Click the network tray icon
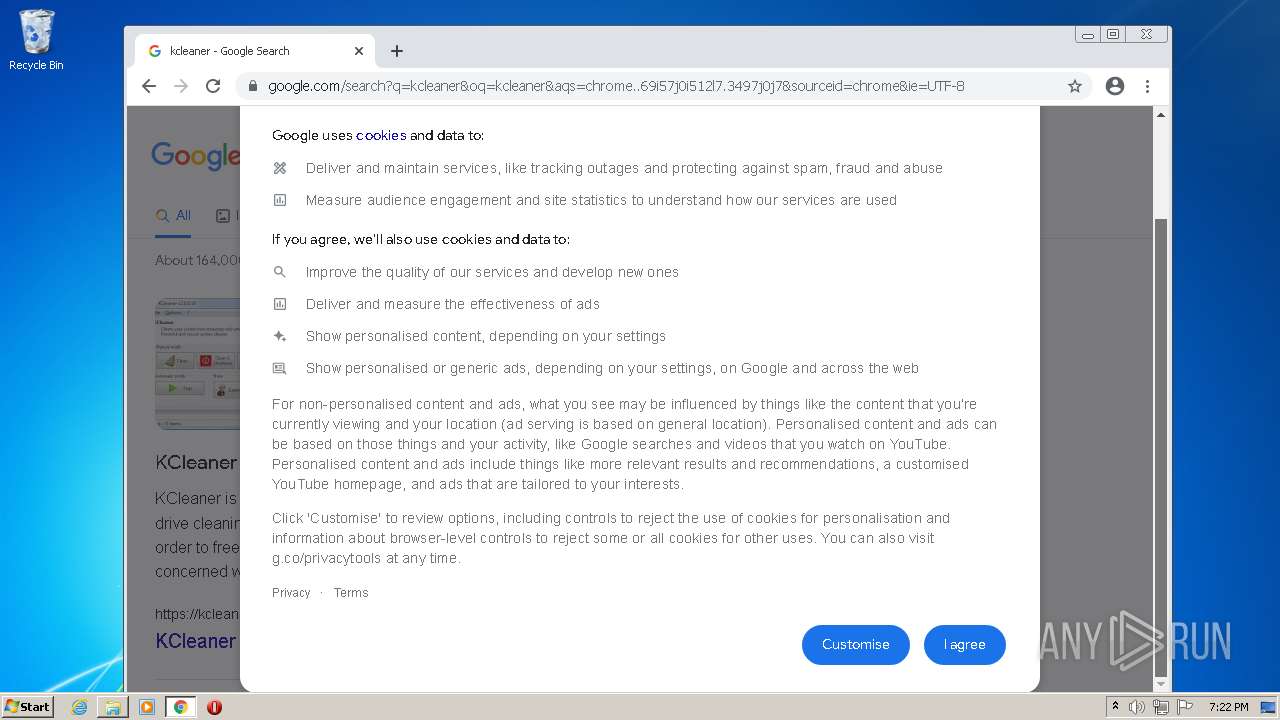 [x=1161, y=707]
